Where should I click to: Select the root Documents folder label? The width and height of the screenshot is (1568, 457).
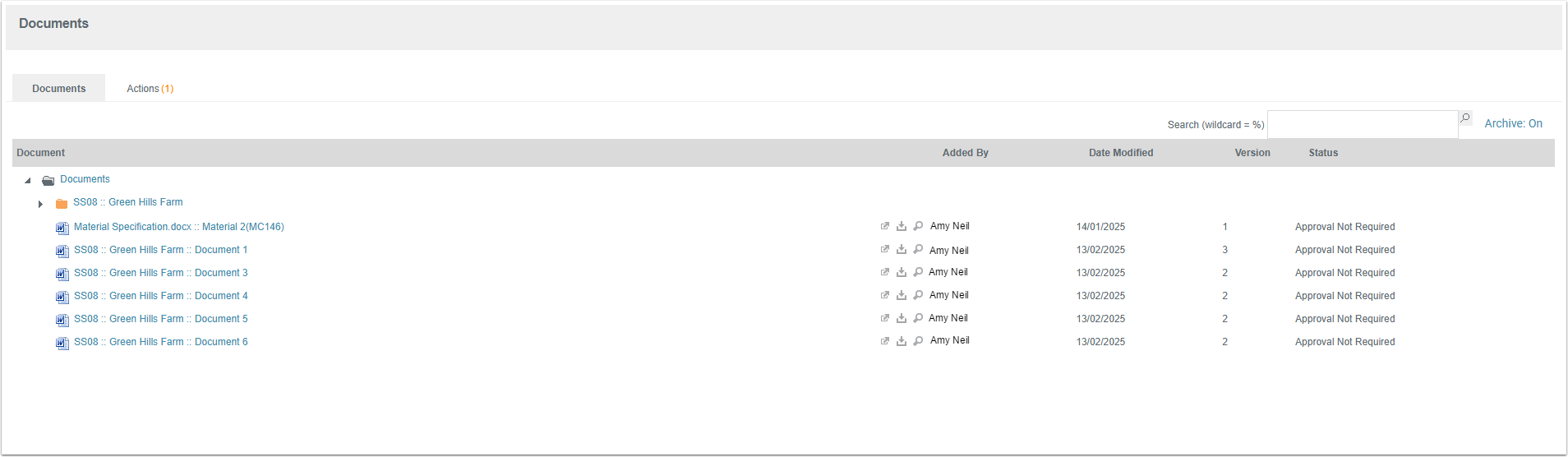[85, 179]
